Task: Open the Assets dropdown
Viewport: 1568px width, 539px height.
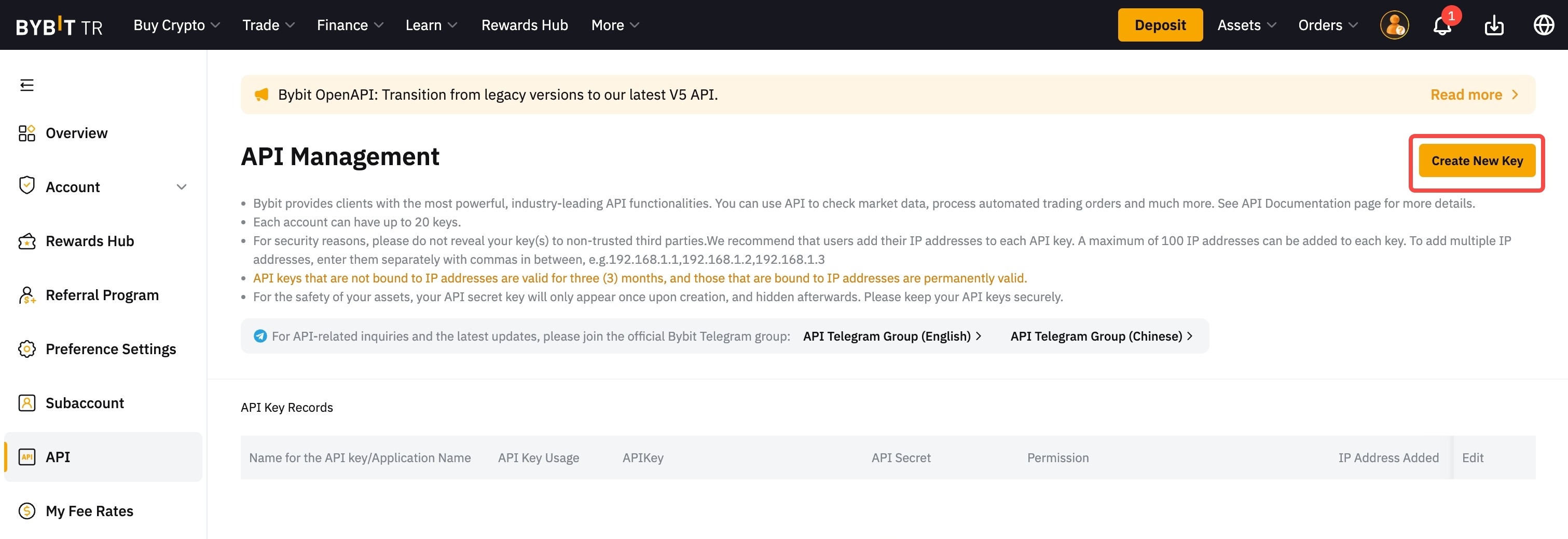Action: [1246, 25]
